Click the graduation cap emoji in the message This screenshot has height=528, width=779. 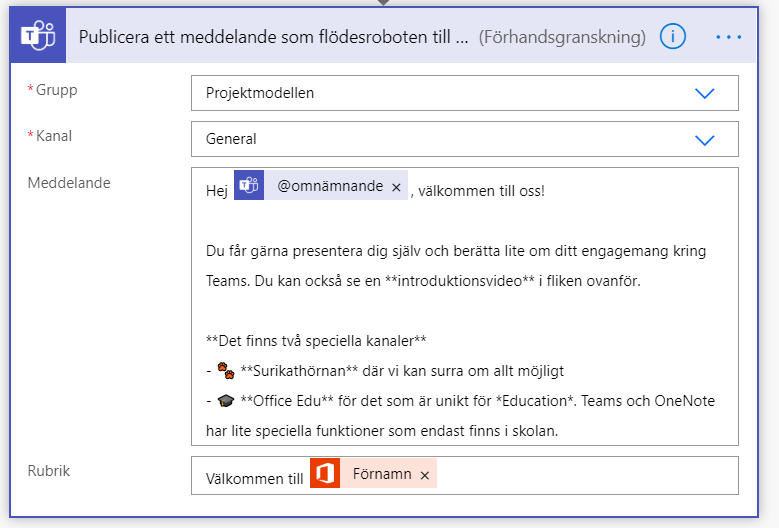pyautogui.click(x=226, y=400)
